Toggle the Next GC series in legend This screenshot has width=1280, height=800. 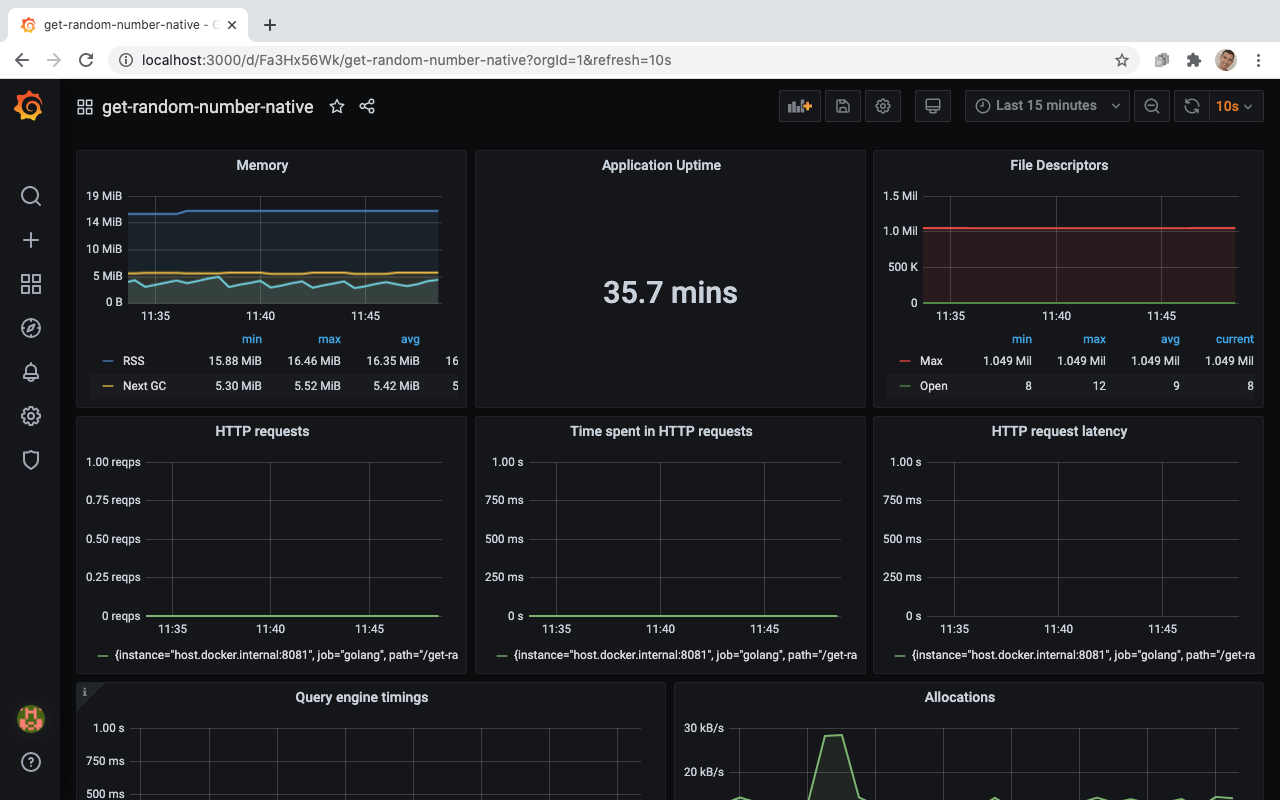(144, 386)
